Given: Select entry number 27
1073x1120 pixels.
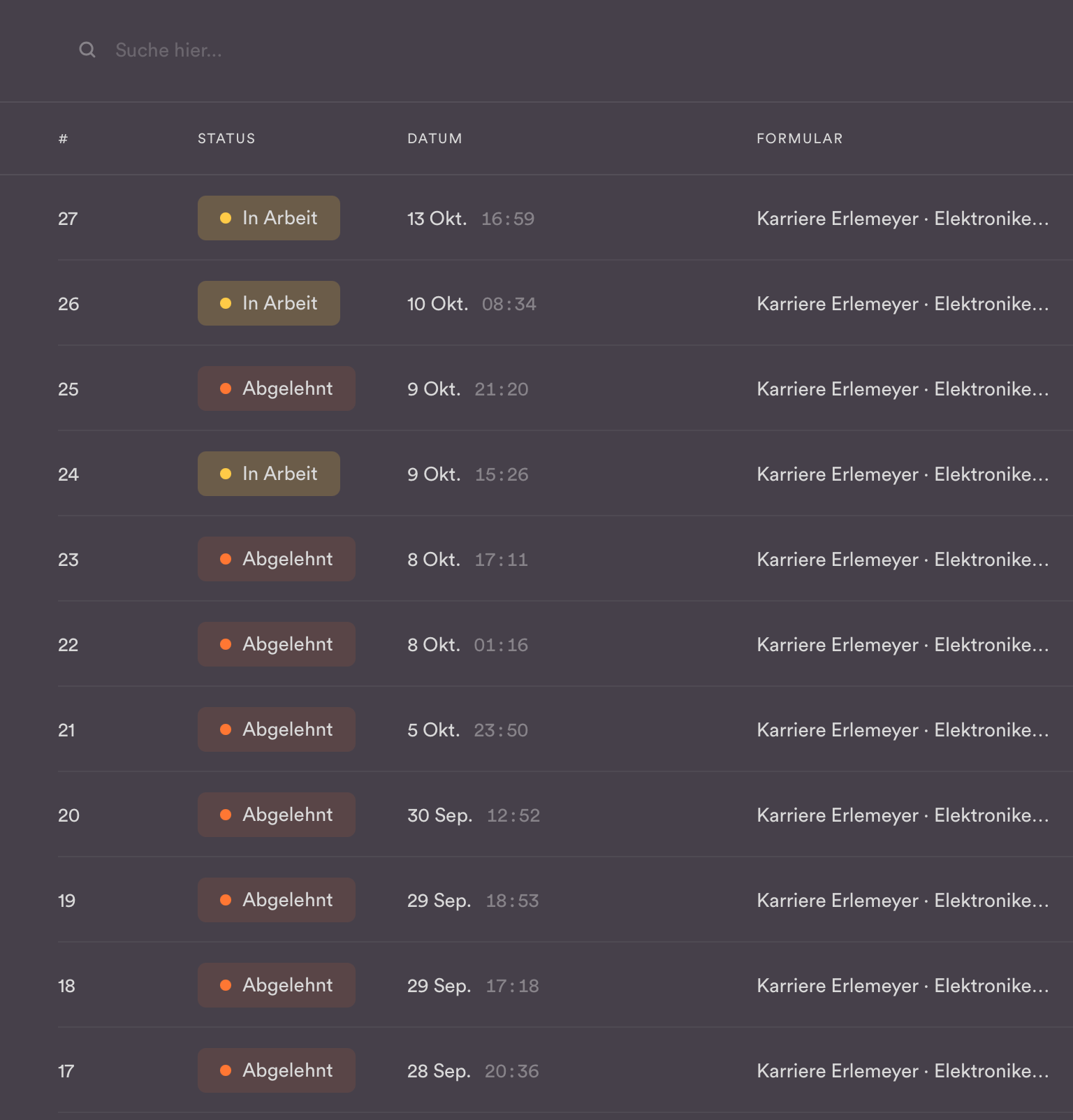Looking at the screenshot, I should point(68,219).
